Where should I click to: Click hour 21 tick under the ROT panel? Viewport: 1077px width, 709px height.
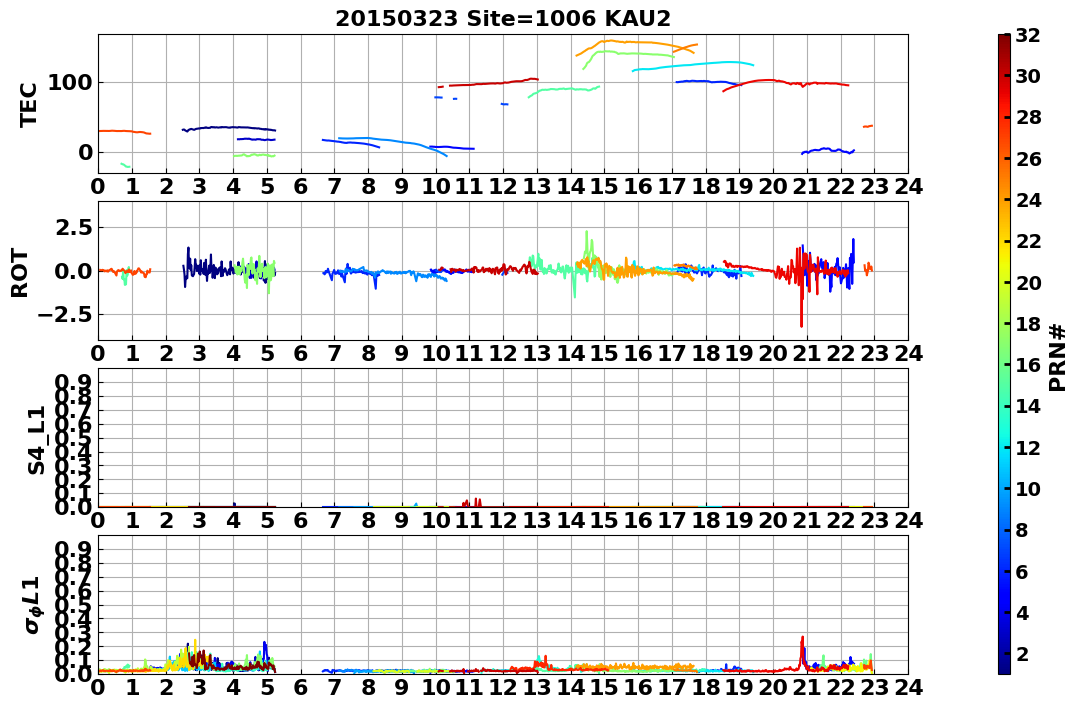pyautogui.click(x=806, y=353)
